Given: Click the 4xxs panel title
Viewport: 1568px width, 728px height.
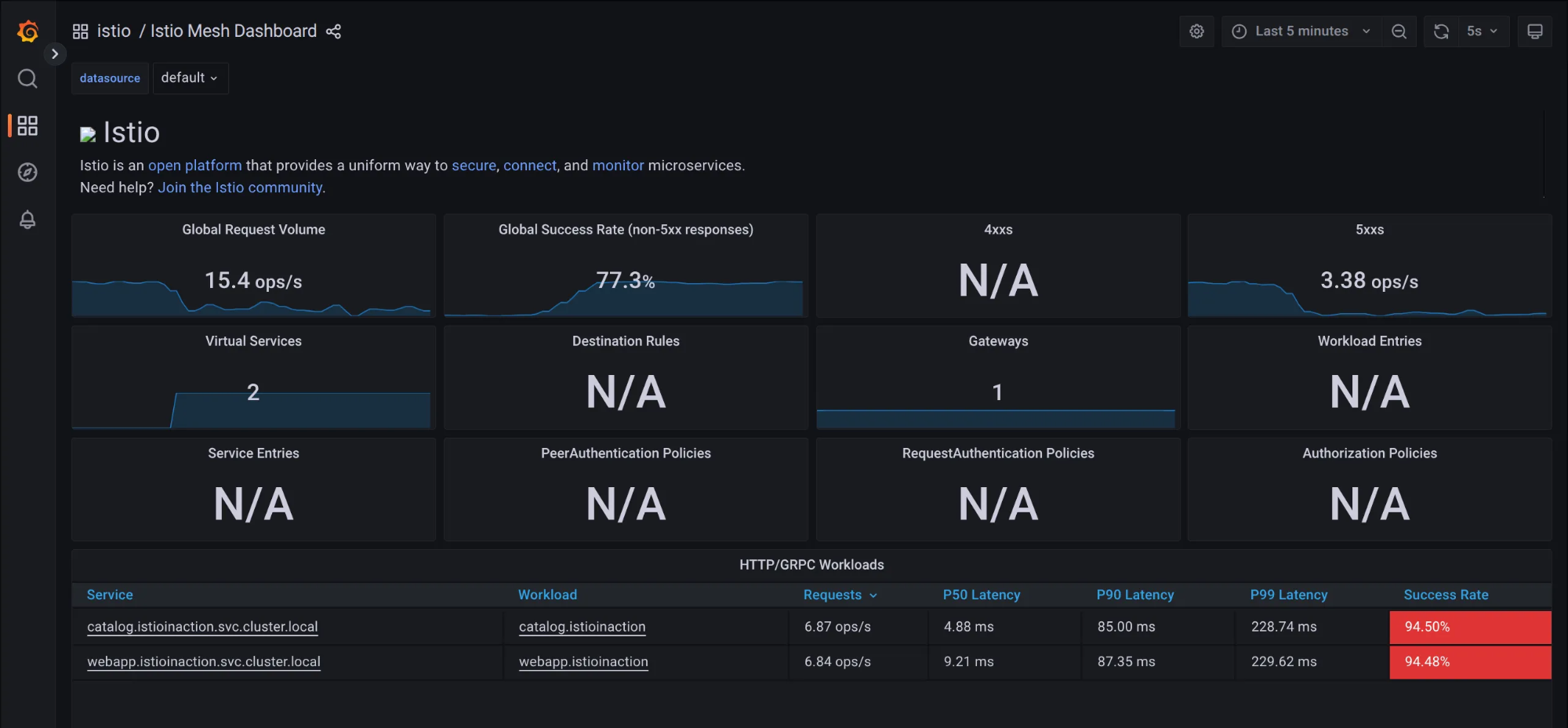Looking at the screenshot, I should [x=998, y=230].
